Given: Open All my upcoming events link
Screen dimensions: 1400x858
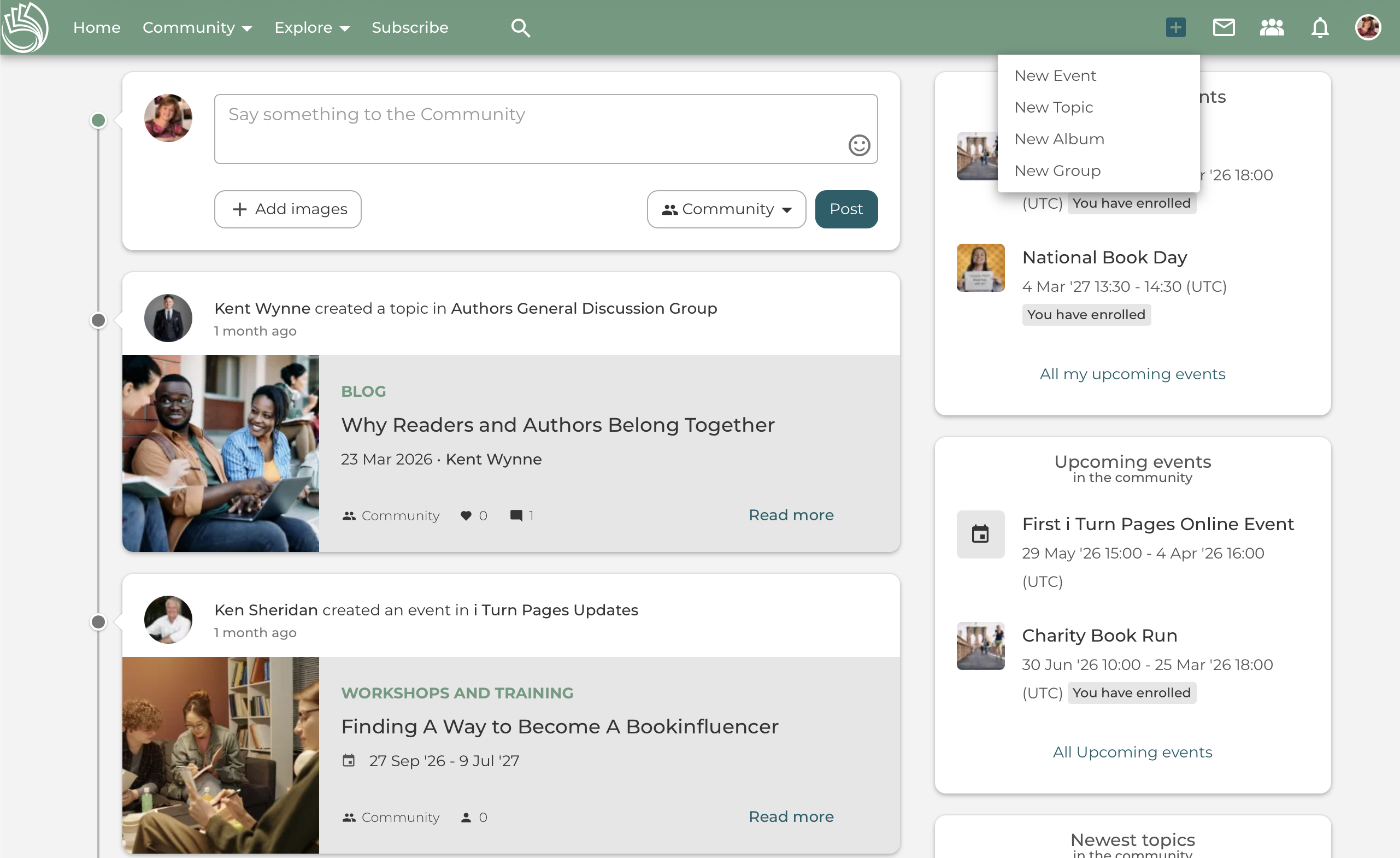Looking at the screenshot, I should pyautogui.click(x=1132, y=374).
